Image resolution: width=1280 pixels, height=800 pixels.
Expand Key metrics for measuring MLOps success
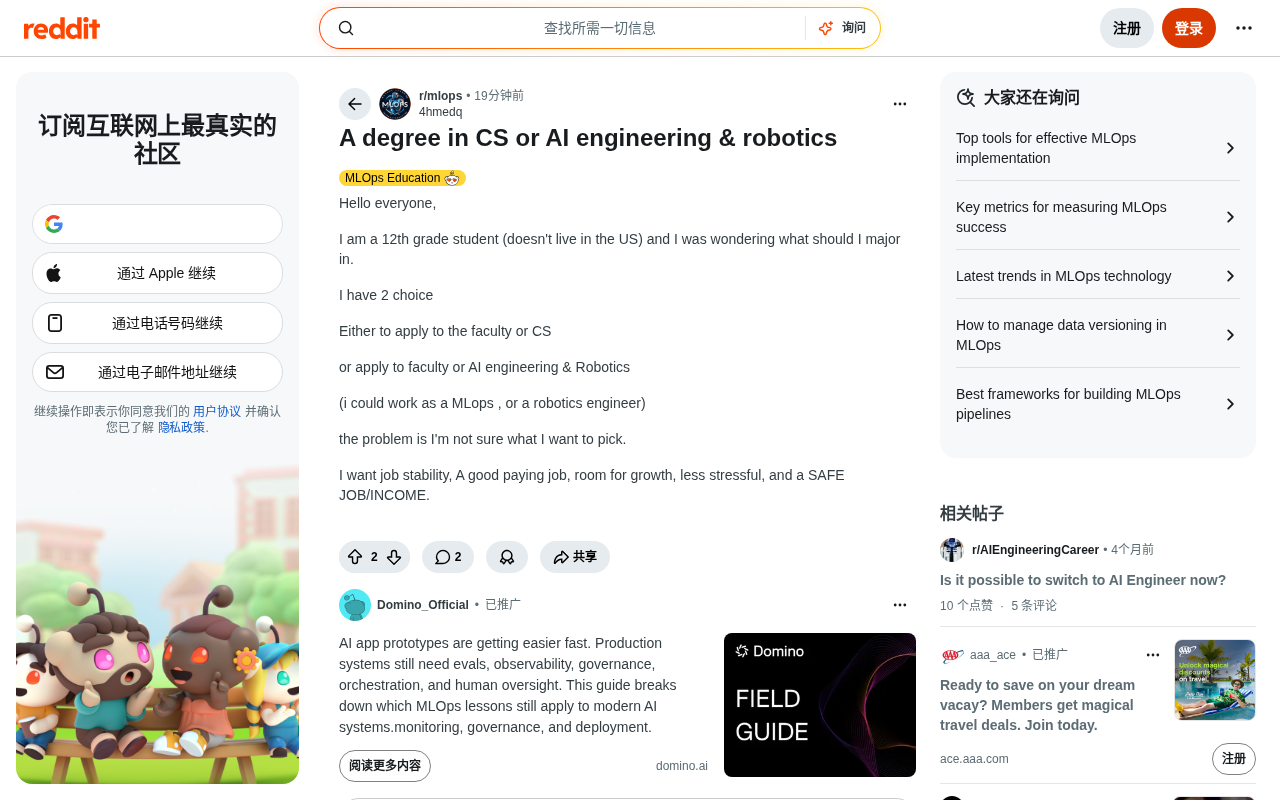click(1098, 217)
